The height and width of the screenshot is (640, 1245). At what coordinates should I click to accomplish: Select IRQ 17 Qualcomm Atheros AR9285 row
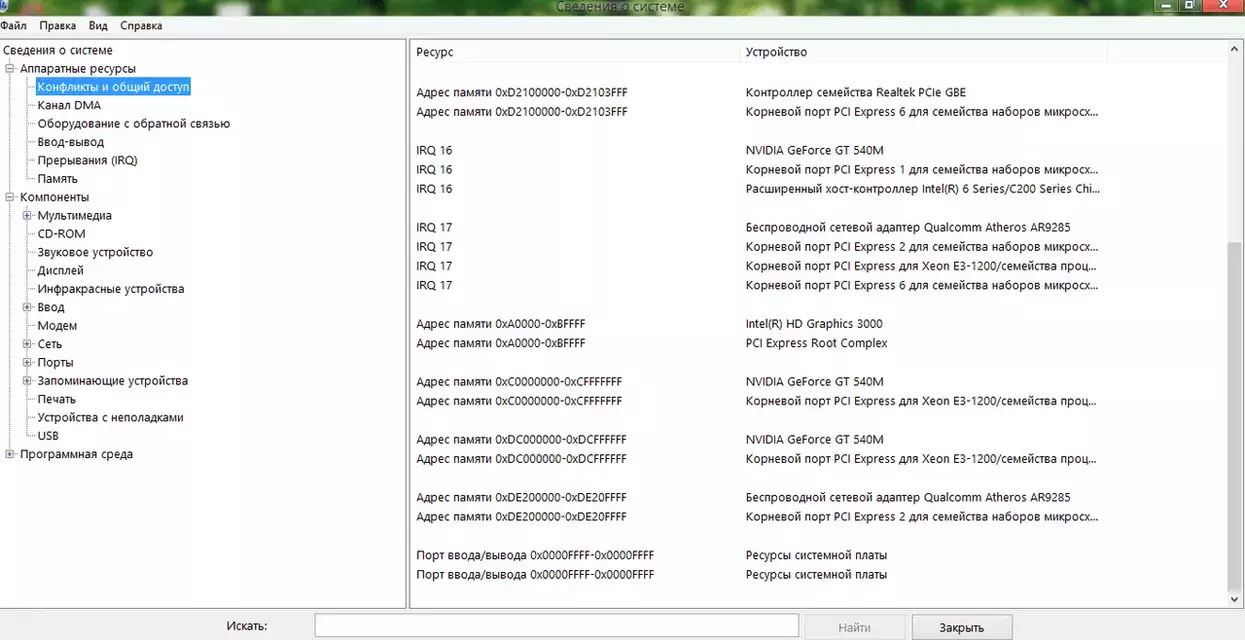818,227
